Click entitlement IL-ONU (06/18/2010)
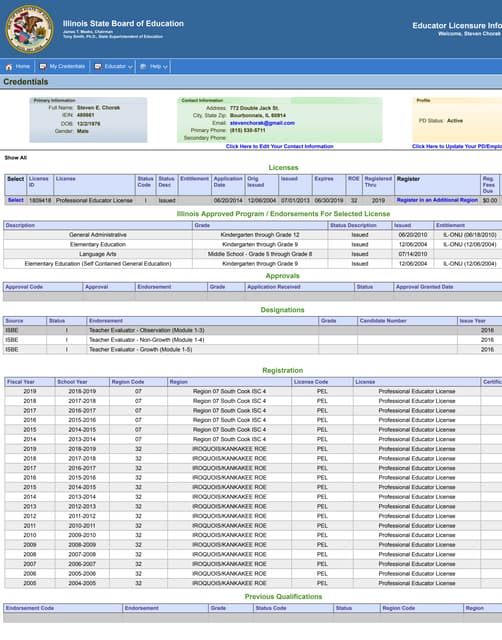This screenshot has width=502, height=640. (470, 235)
